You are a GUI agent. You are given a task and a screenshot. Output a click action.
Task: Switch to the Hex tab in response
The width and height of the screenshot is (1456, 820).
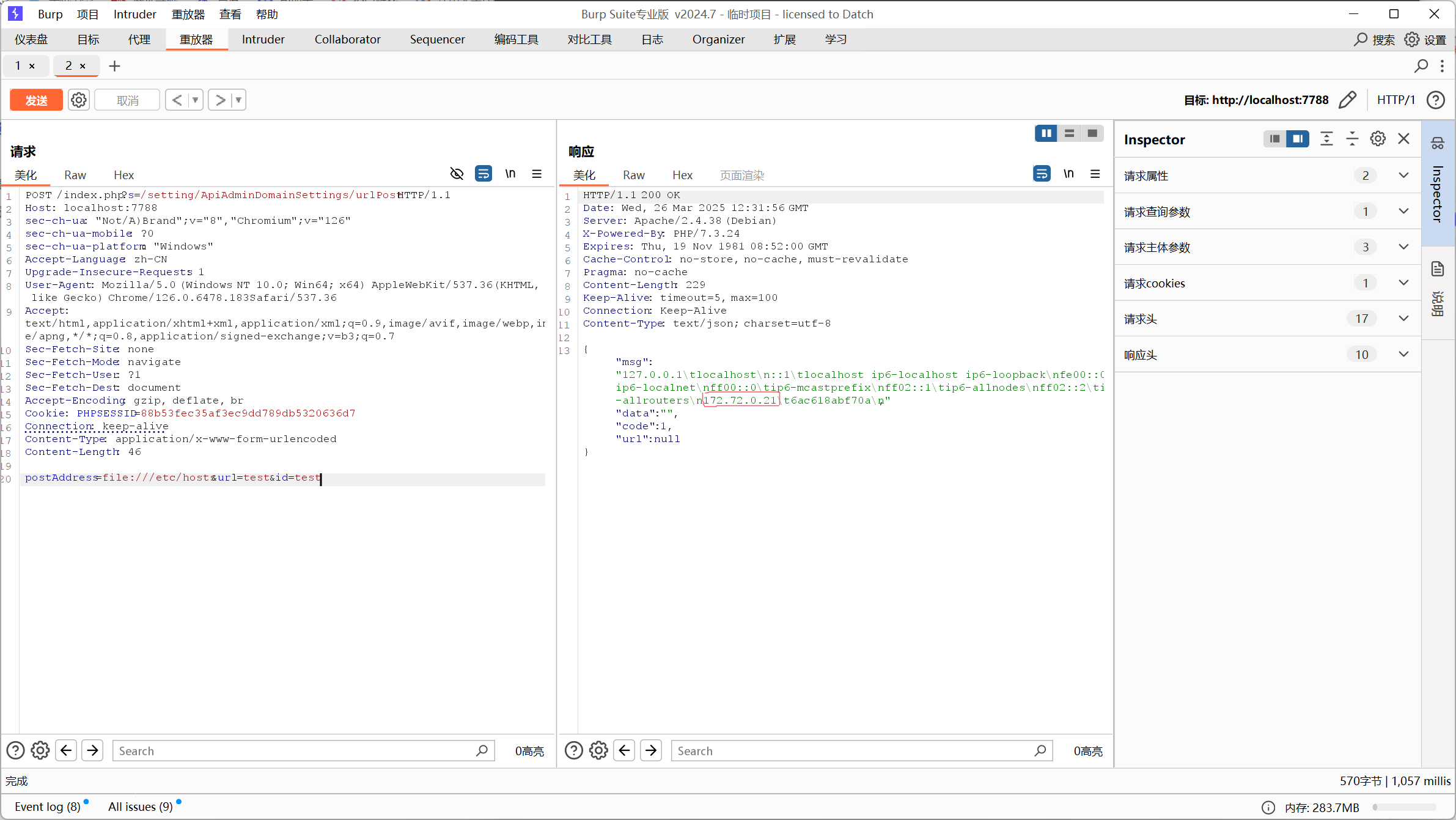coord(682,175)
